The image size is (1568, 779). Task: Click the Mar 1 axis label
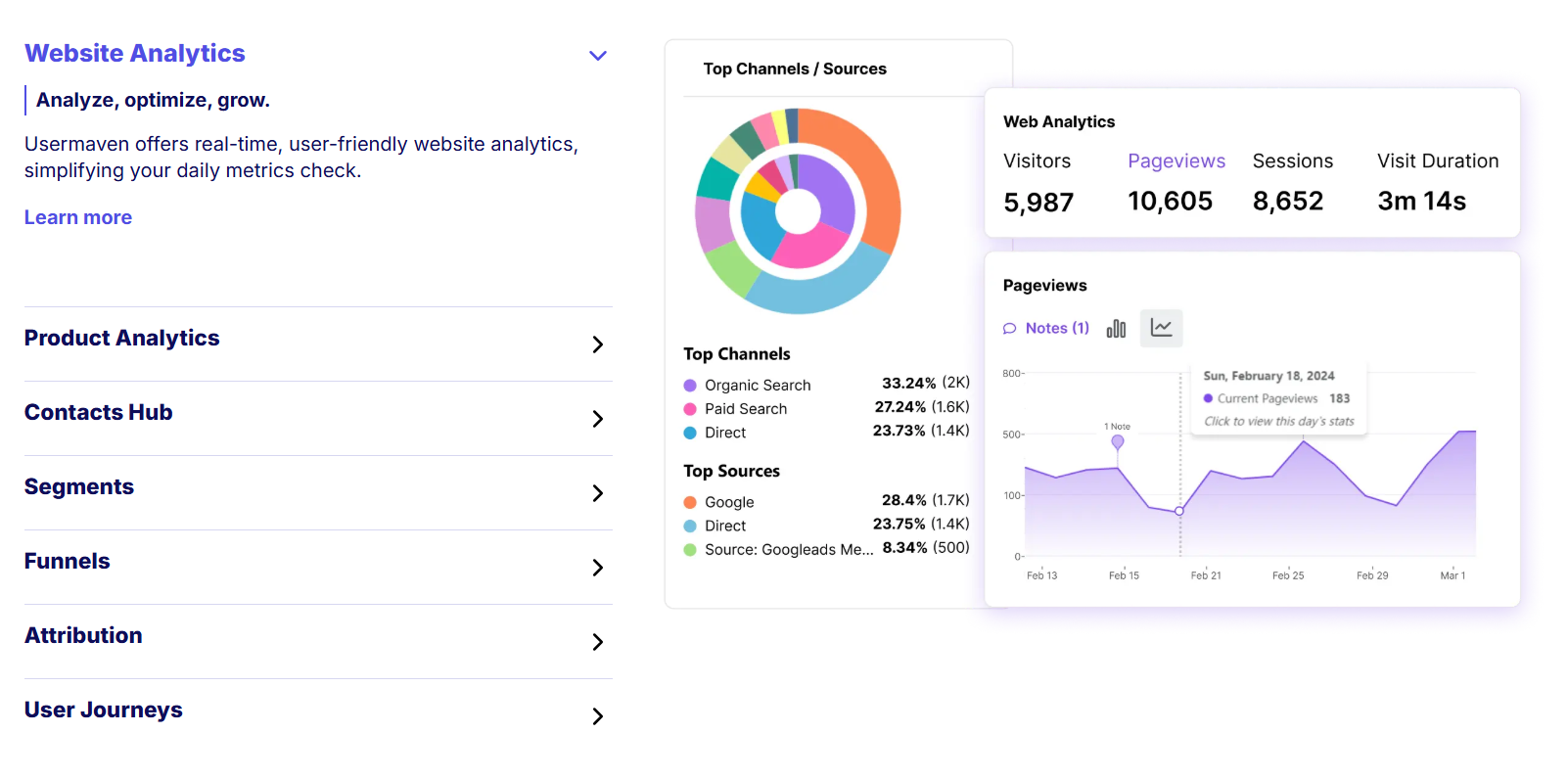(1453, 575)
